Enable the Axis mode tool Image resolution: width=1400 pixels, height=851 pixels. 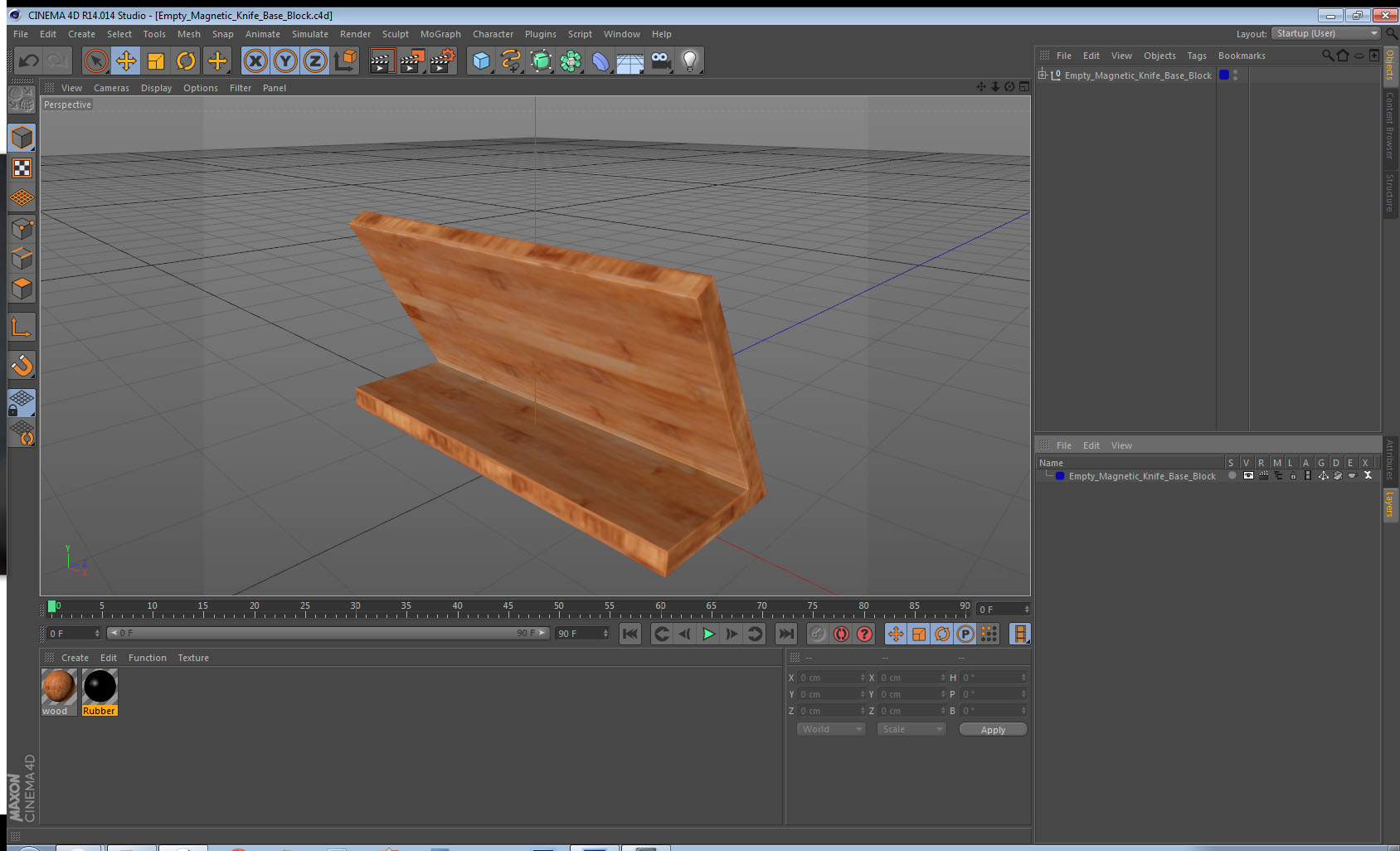22,328
